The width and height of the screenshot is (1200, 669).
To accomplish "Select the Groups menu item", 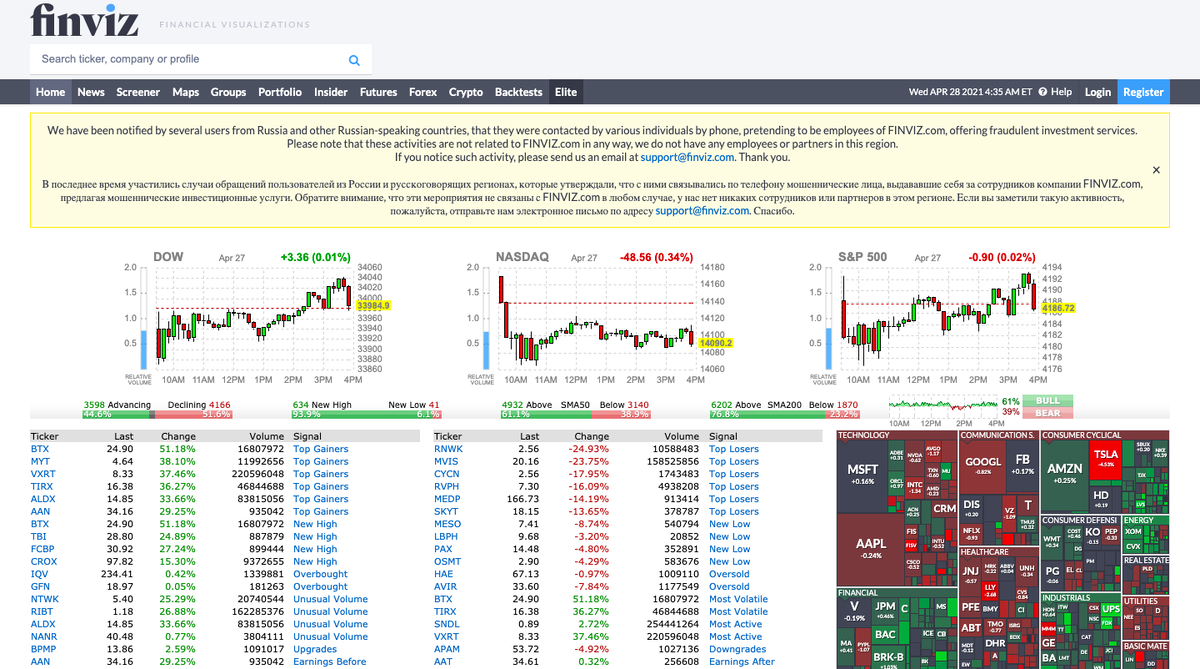I will (228, 92).
